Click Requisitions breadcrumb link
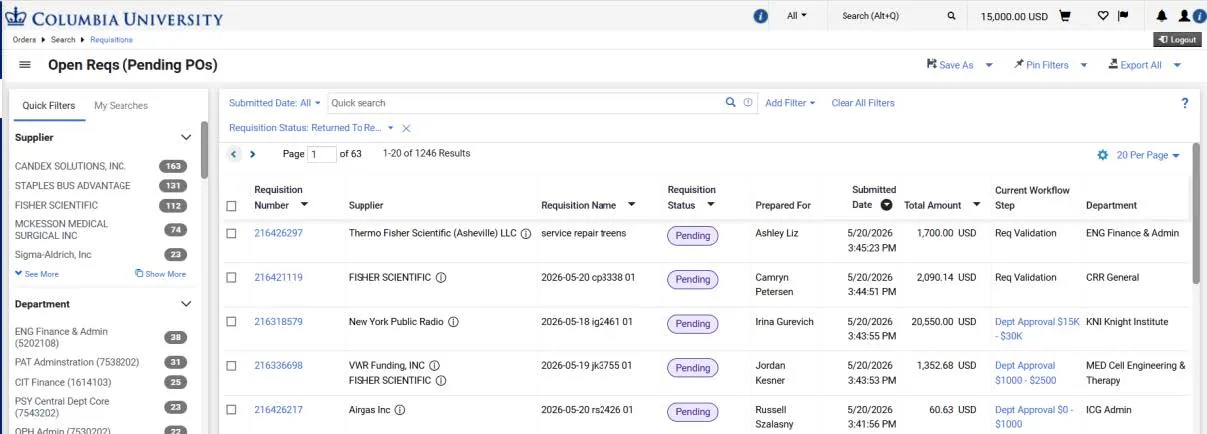Screen dimensions: 1207x434 pyautogui.click(x=111, y=40)
